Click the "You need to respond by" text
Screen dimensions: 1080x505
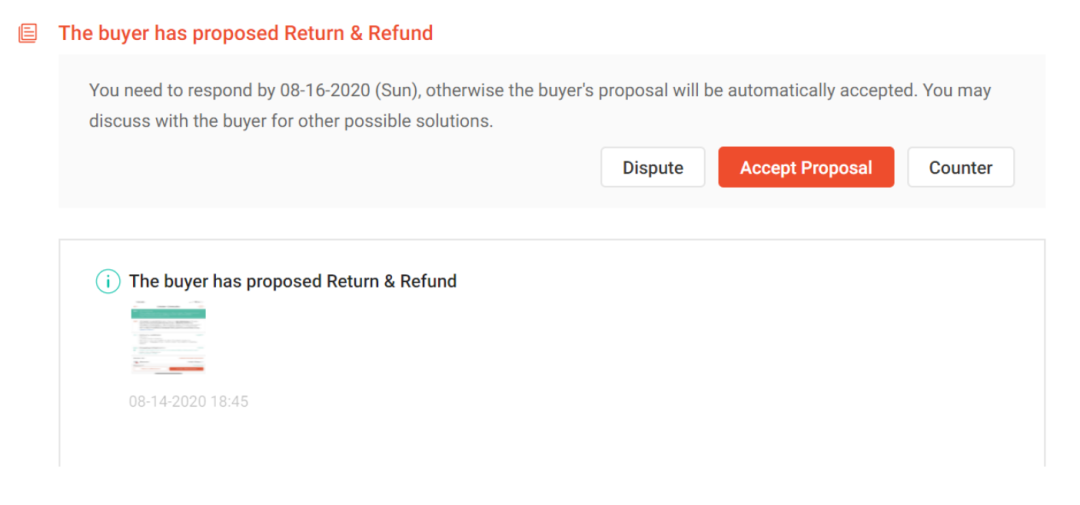(182, 91)
